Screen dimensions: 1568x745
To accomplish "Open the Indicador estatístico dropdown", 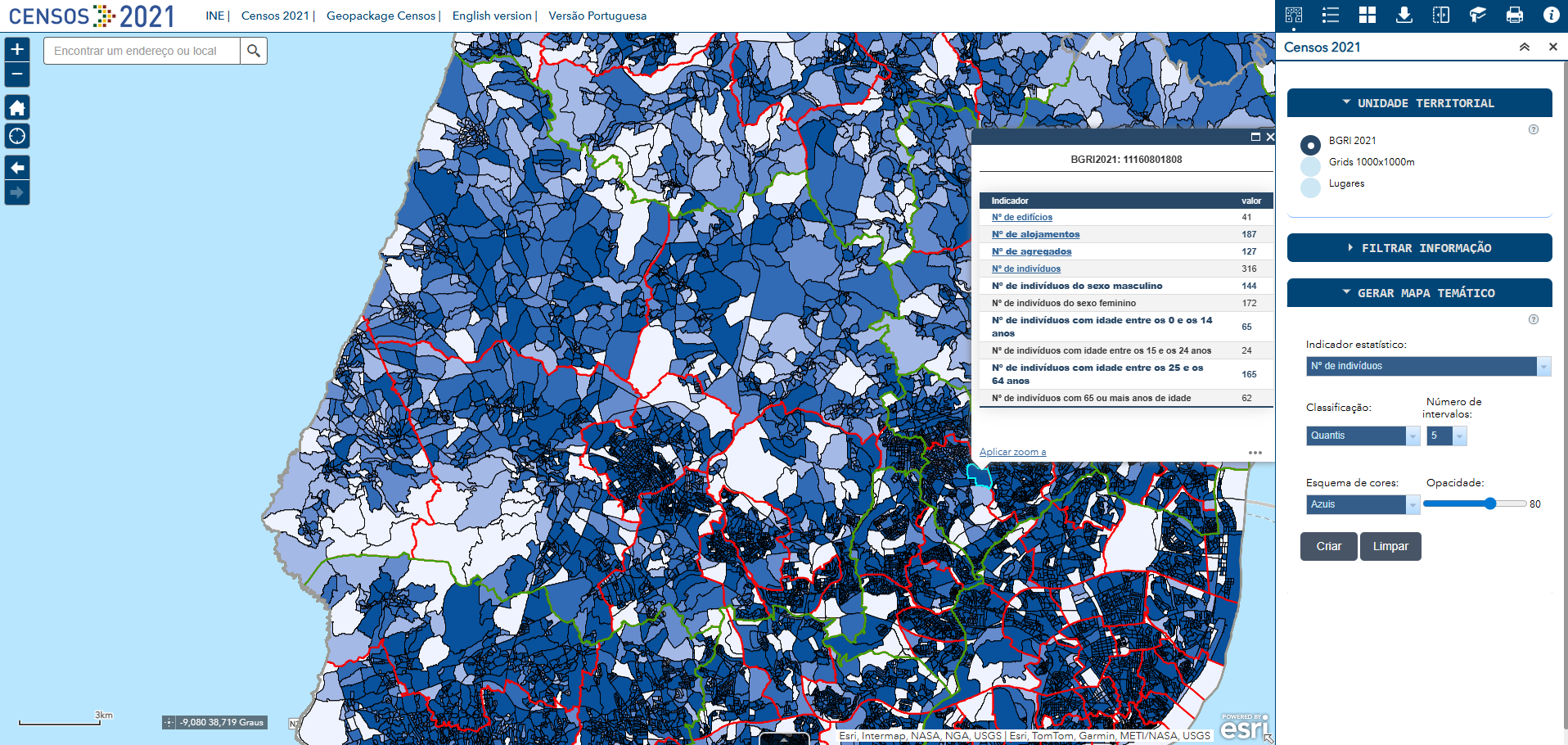I will 1427,366.
